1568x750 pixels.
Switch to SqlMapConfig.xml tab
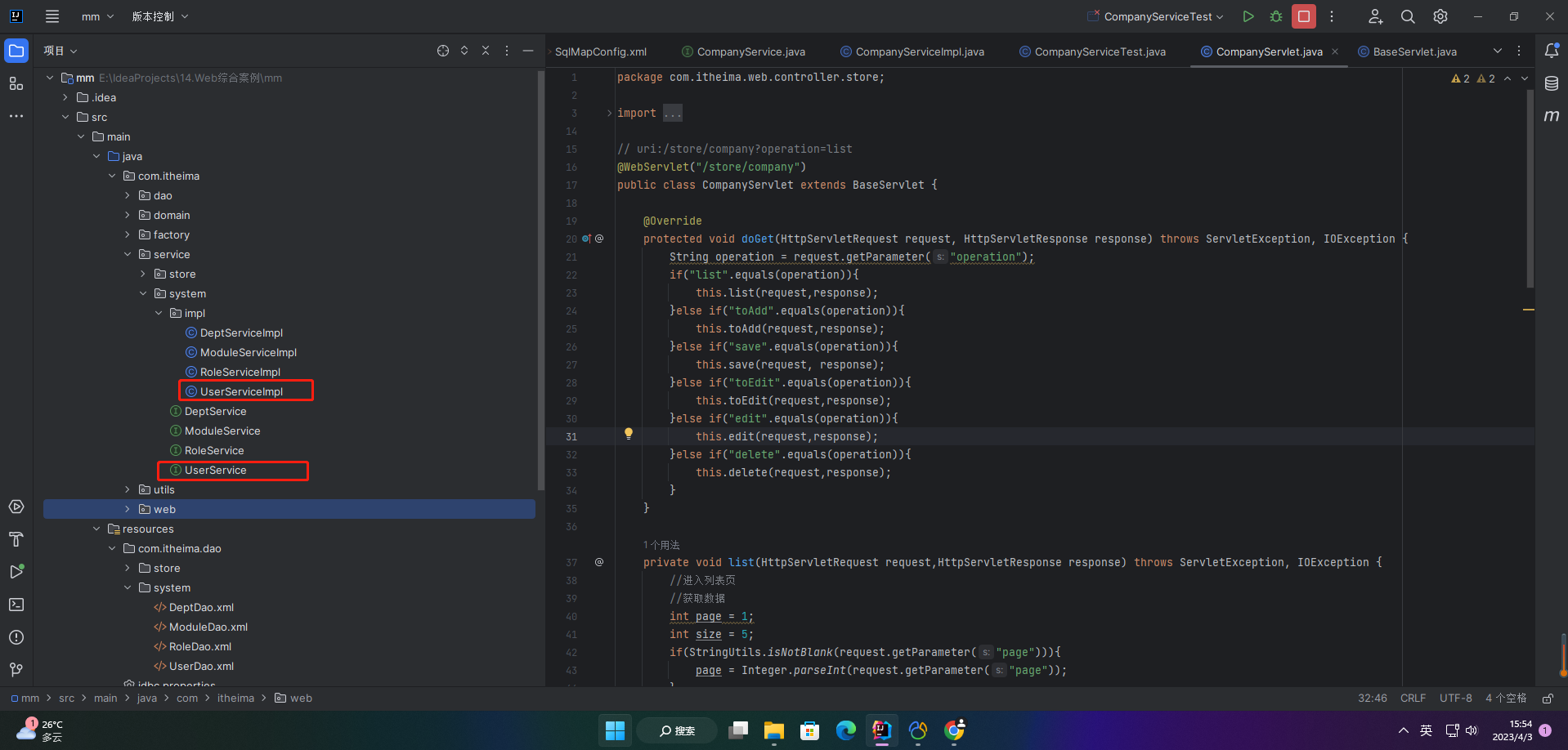[x=601, y=51]
